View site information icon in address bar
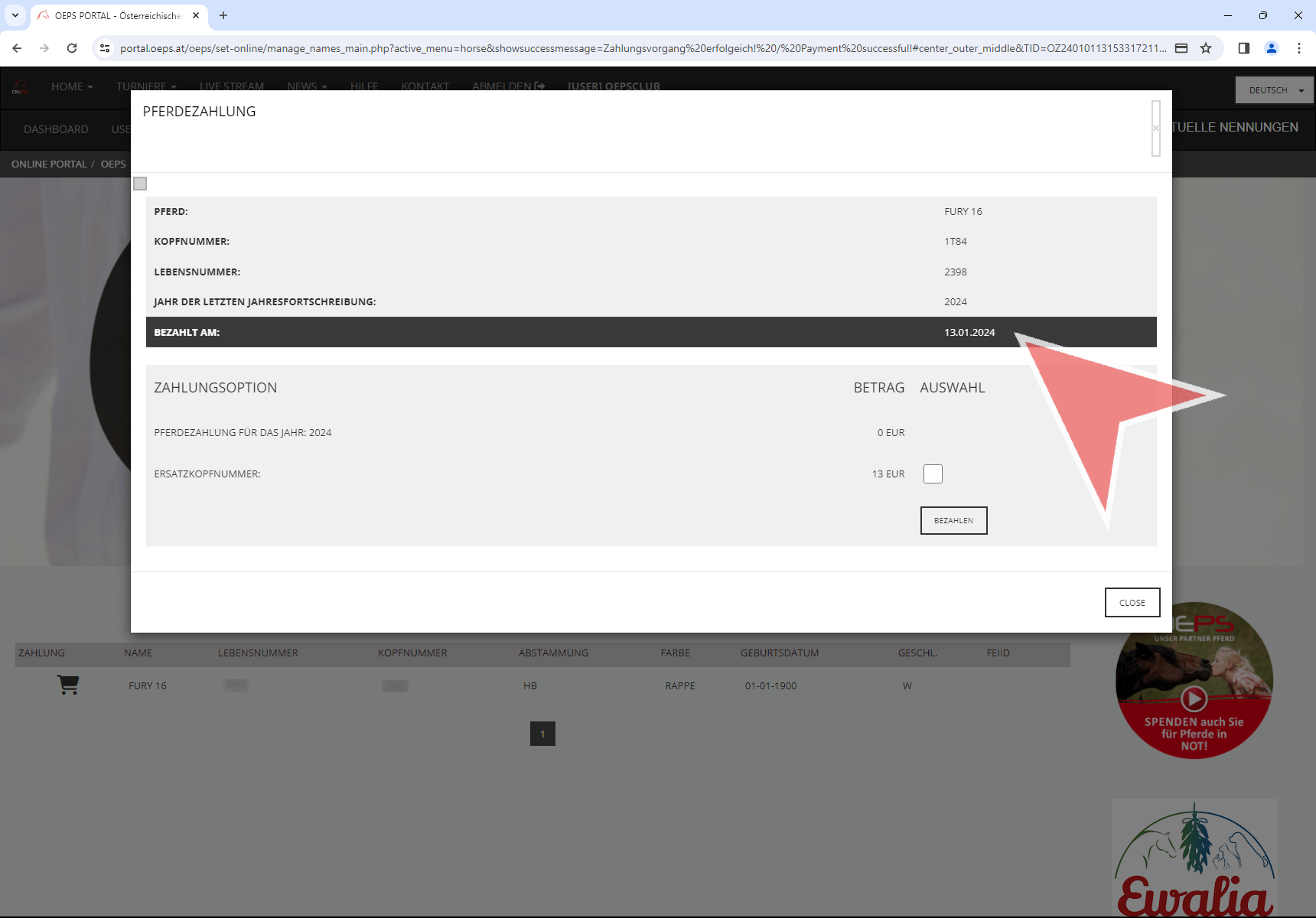This screenshot has width=1316, height=918. coord(105,48)
